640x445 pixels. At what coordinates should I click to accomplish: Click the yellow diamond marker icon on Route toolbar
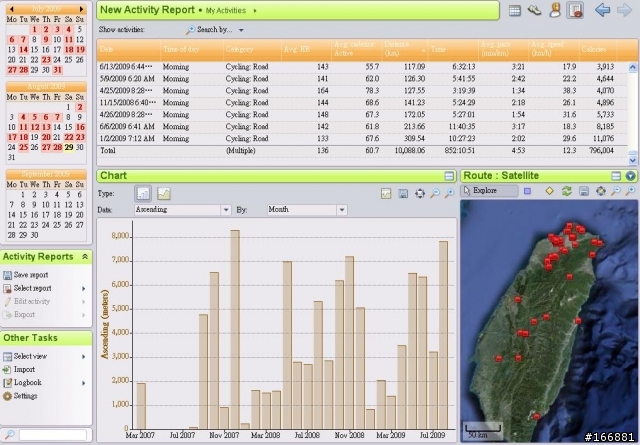coord(549,191)
